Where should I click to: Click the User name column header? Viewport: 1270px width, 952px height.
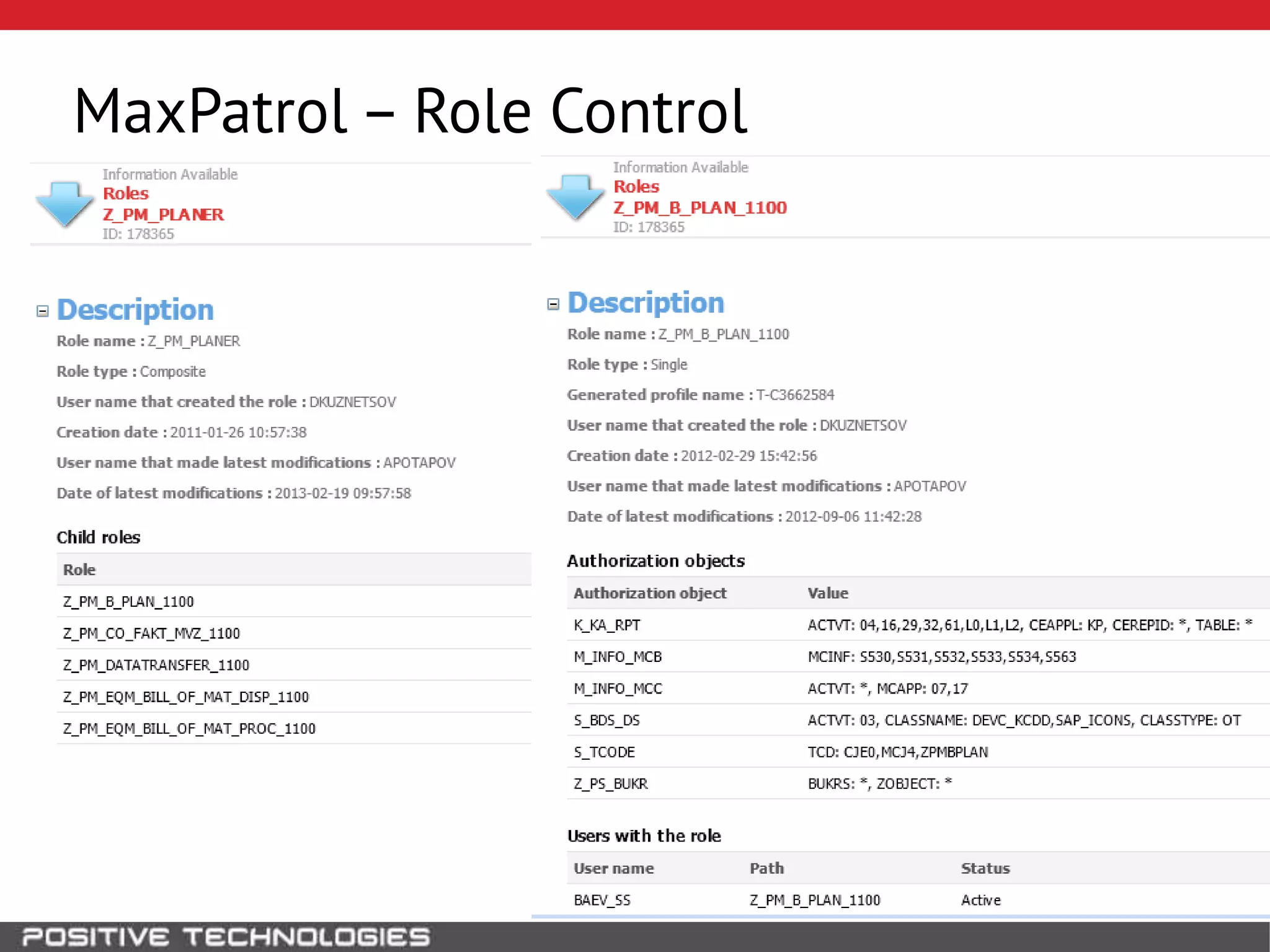click(x=614, y=868)
